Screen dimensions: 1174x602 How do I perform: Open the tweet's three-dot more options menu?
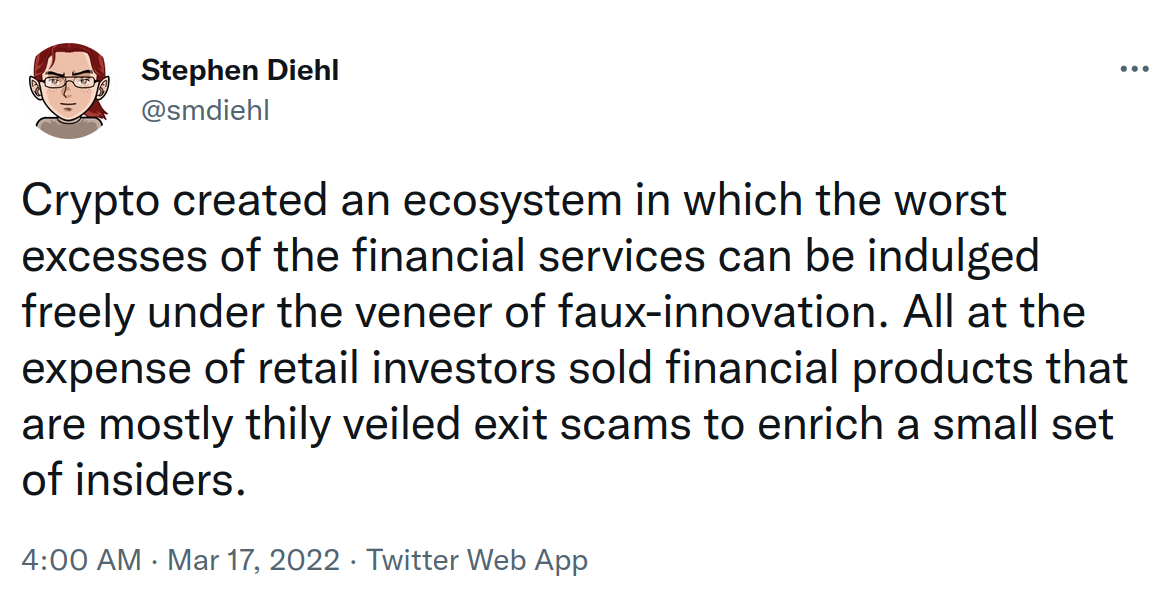tap(1134, 70)
